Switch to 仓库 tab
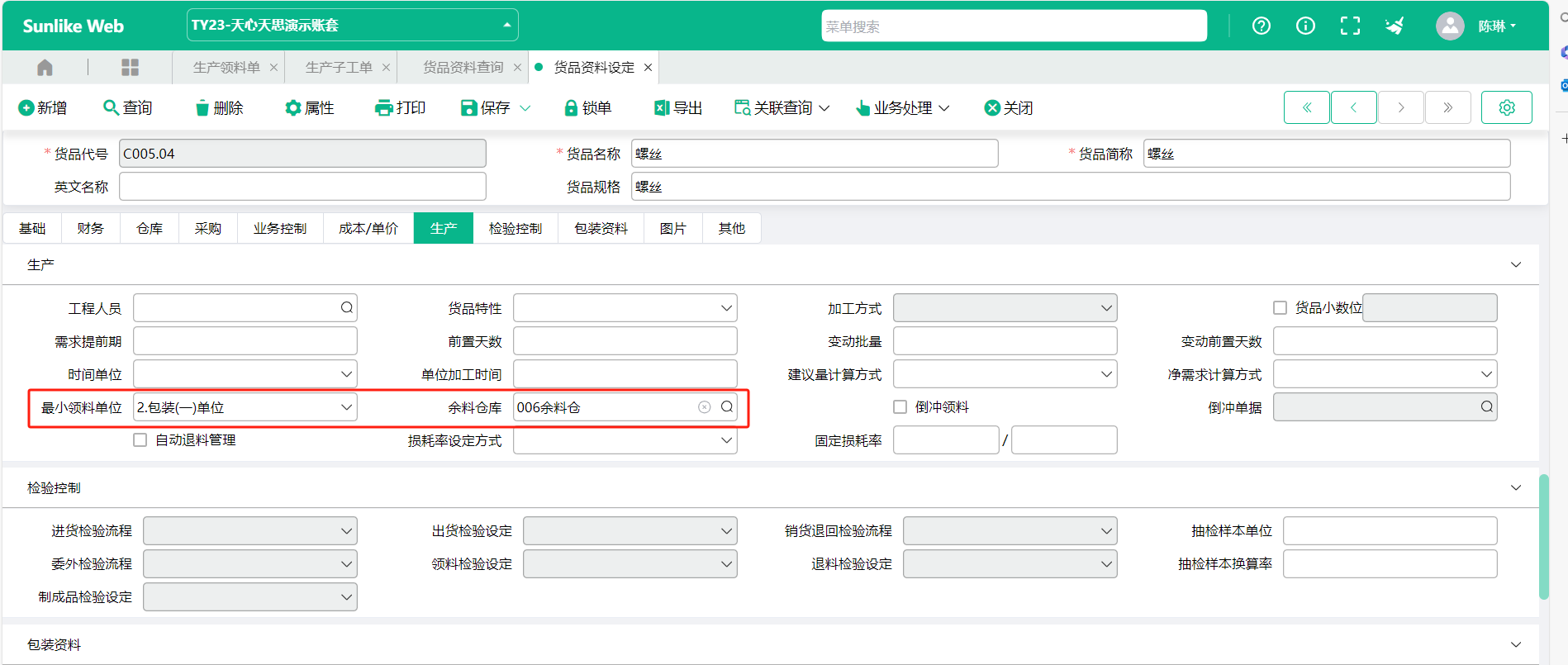The width and height of the screenshot is (1568, 665). pyautogui.click(x=150, y=228)
